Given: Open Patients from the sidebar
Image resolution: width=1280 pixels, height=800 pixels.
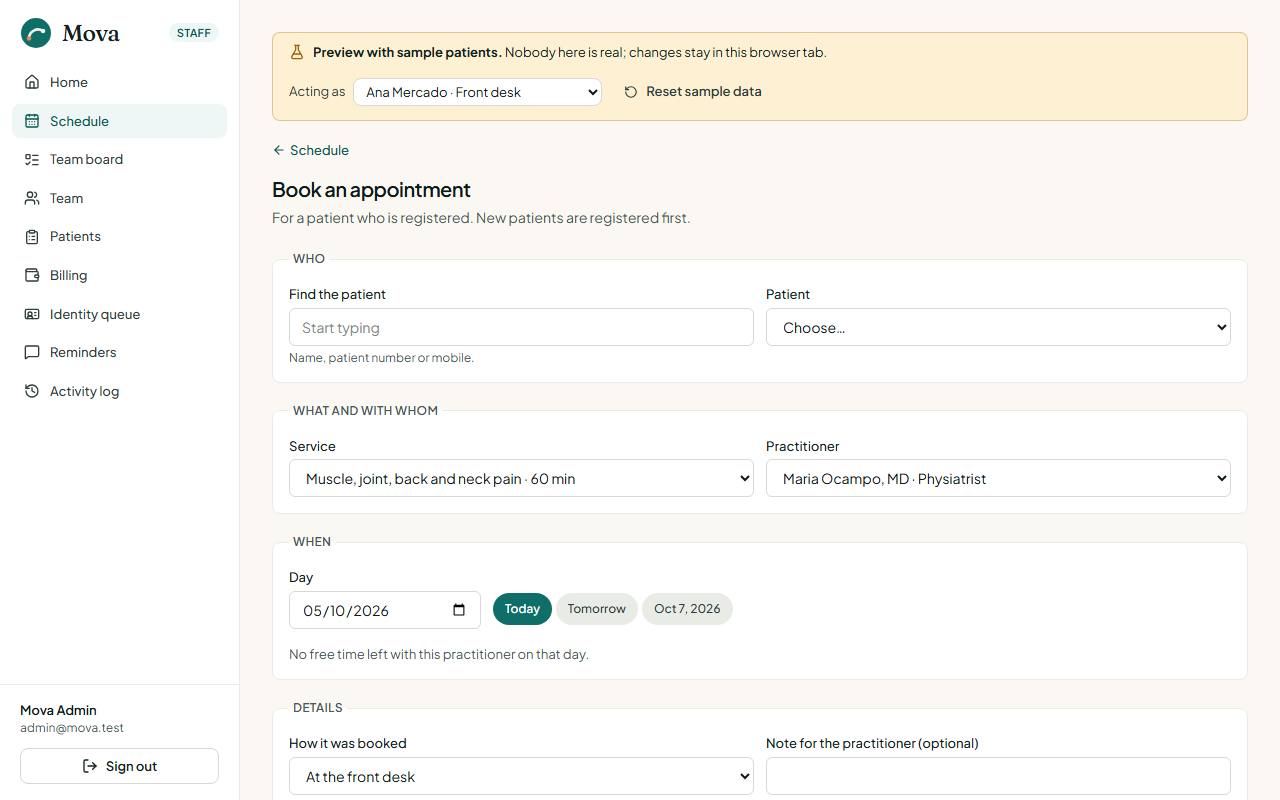Looking at the screenshot, I should click(x=119, y=236).
